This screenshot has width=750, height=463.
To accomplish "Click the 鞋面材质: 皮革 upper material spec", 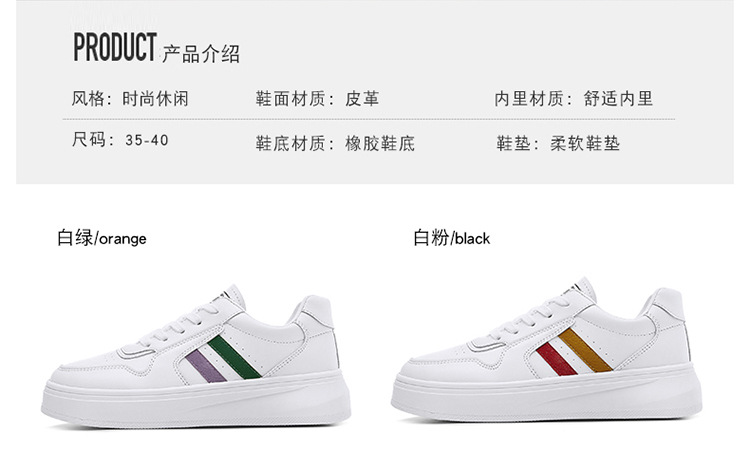I will 317,99.
